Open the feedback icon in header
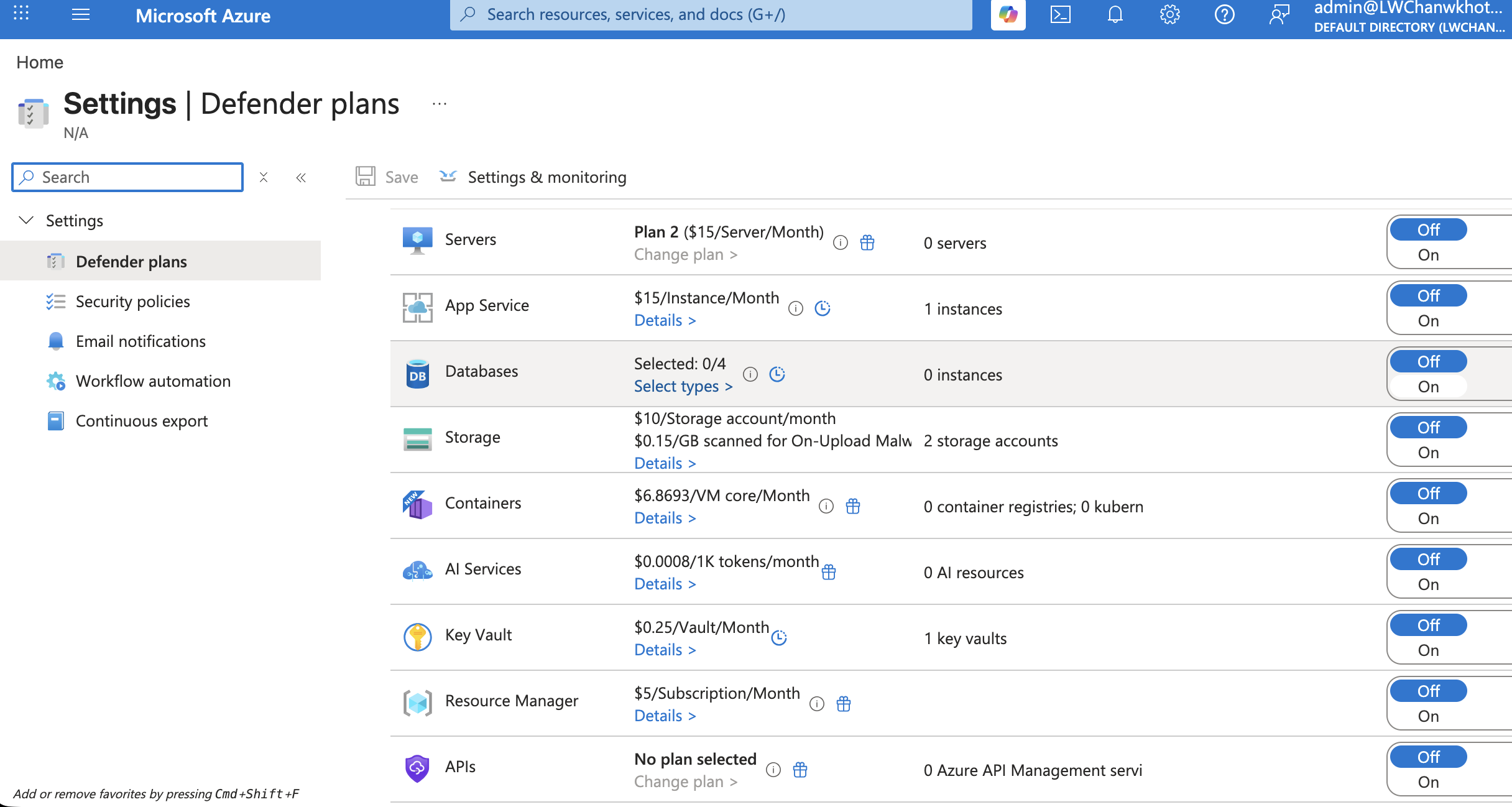The height and width of the screenshot is (807, 1512). (1279, 14)
